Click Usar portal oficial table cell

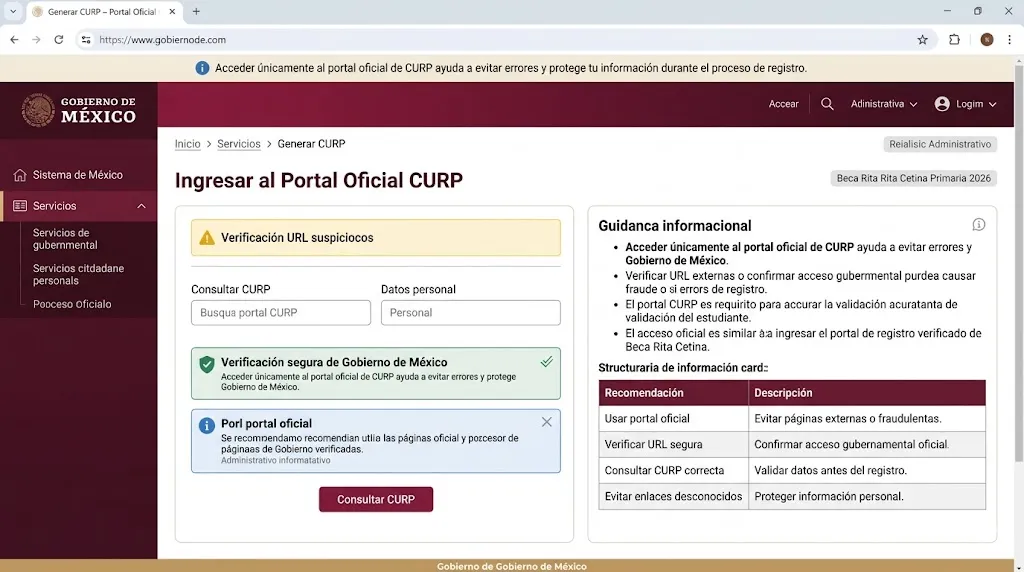tap(673, 419)
